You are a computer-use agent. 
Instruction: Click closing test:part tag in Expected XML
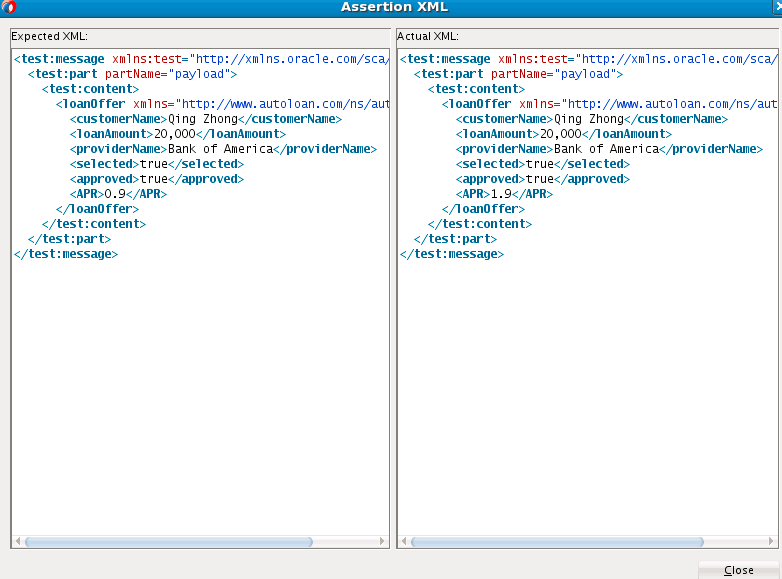click(x=69, y=239)
